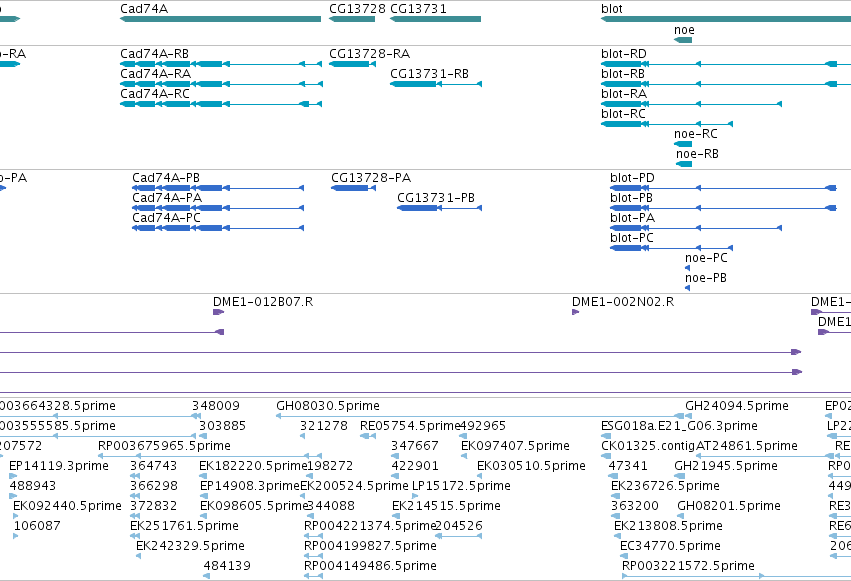Click EST RE05754.5prime
The image size is (851, 581).
(x=410, y=426)
